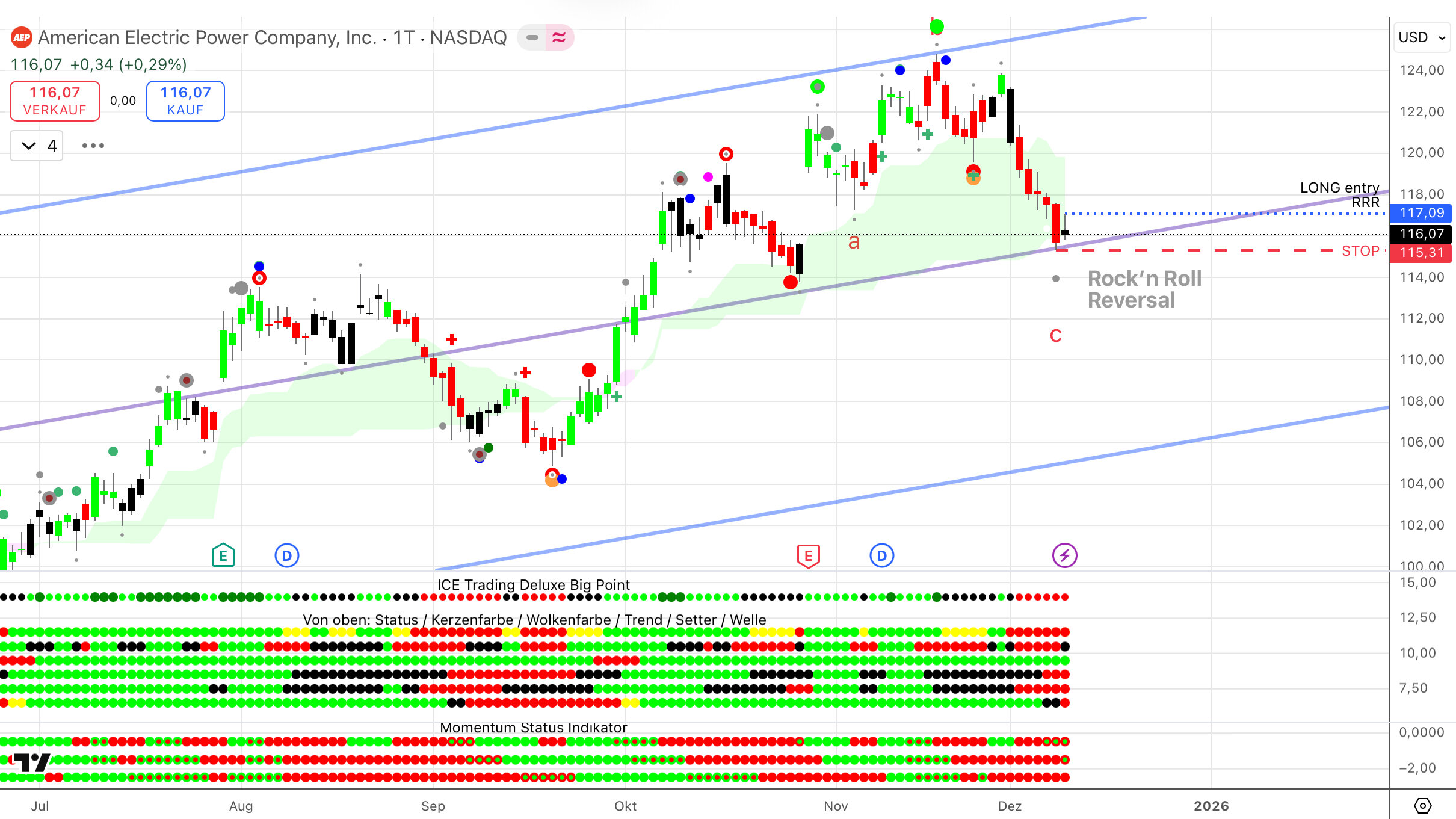The height and width of the screenshot is (819, 1456).
Task: Click the purple lightning event icon in December
Action: click(x=1064, y=555)
